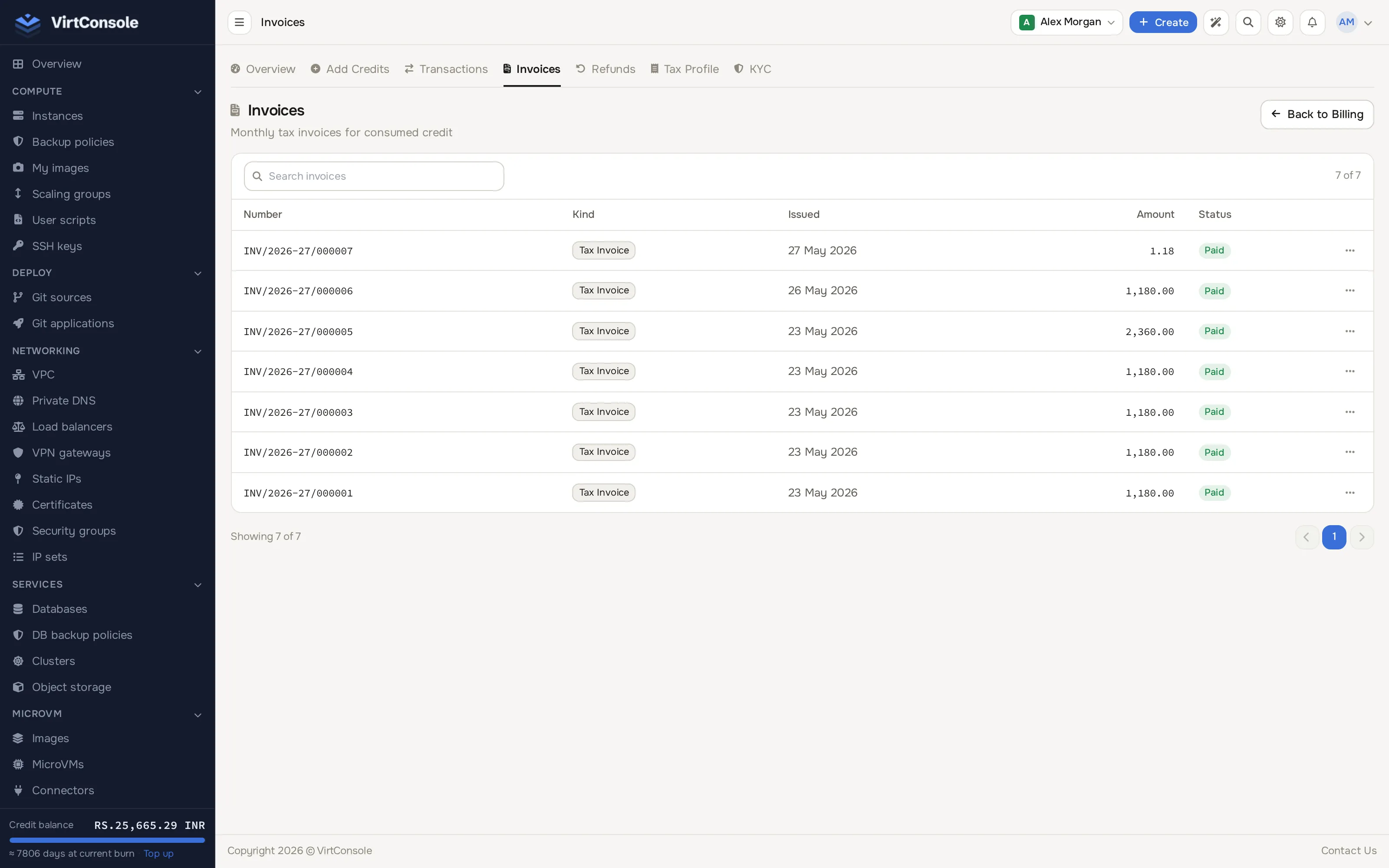1389x868 pixels.
Task: Click the Top up link
Action: 158,854
